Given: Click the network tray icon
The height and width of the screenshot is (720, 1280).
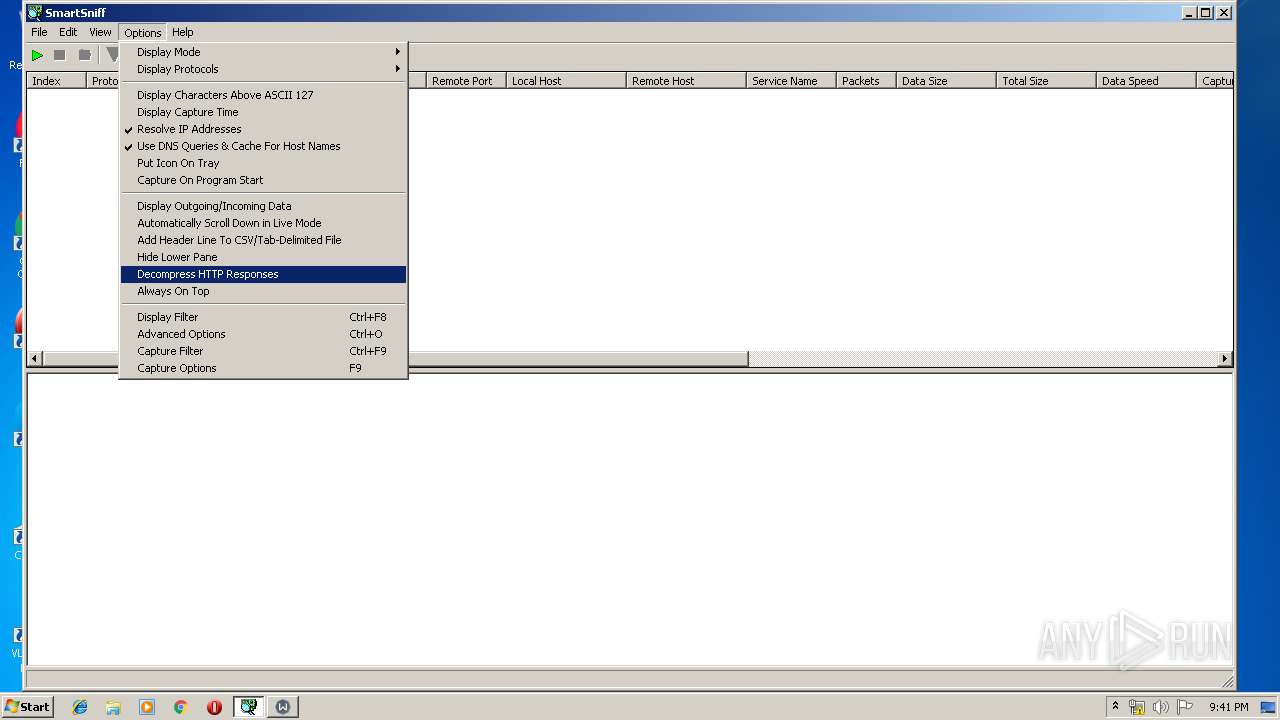Looking at the screenshot, I should 1137,707.
